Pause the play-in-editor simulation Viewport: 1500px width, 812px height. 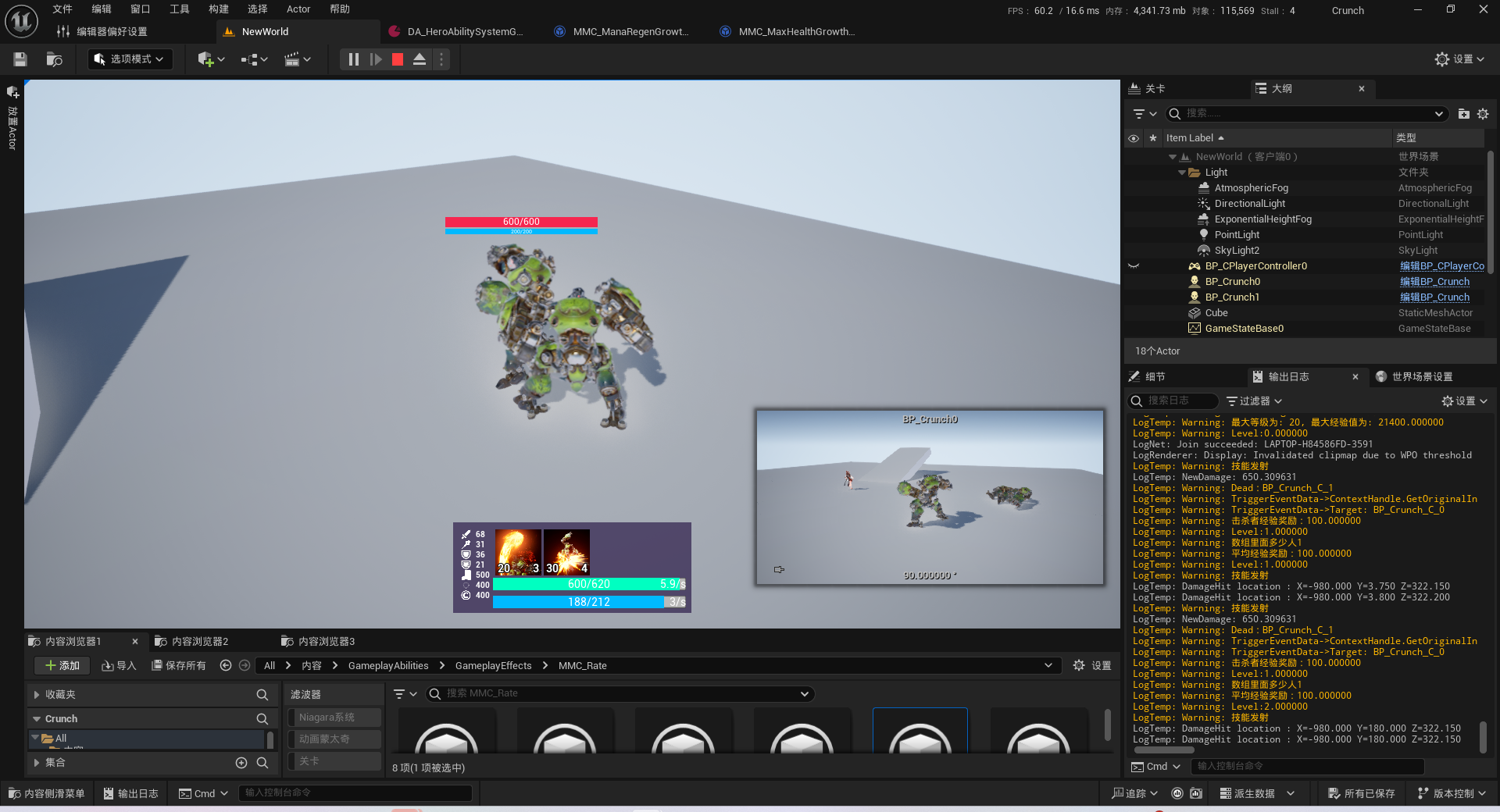(x=353, y=59)
